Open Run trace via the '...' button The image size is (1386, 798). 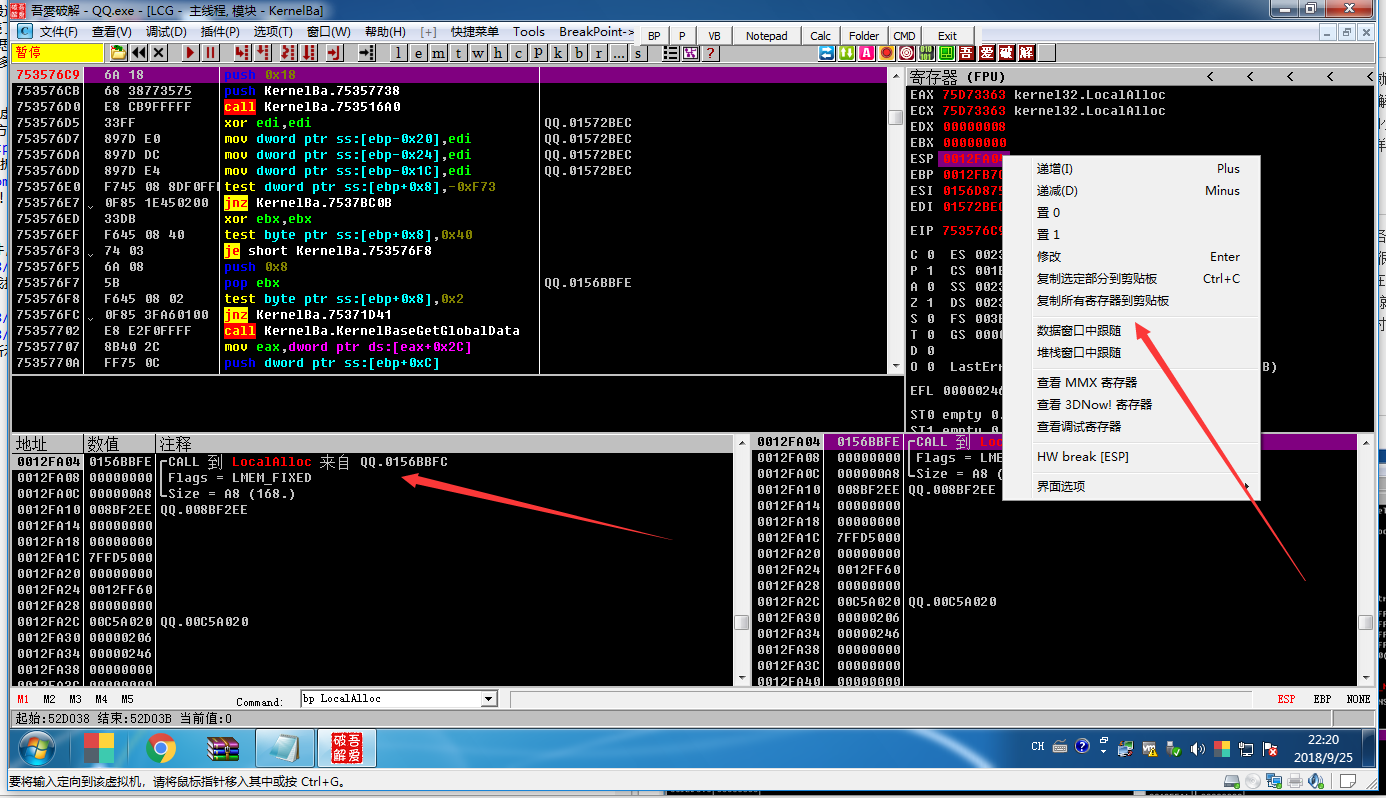[x=619, y=53]
